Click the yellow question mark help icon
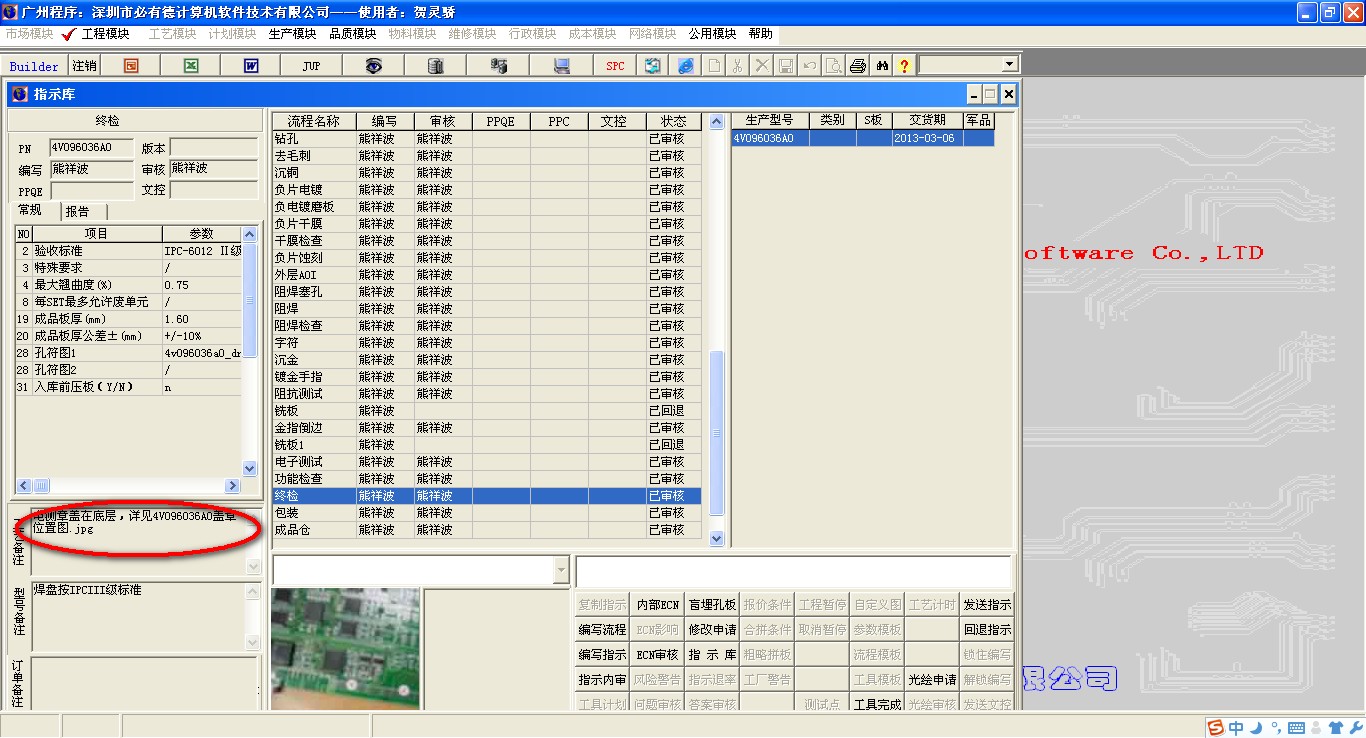This screenshot has height=738, width=1366. pos(904,65)
